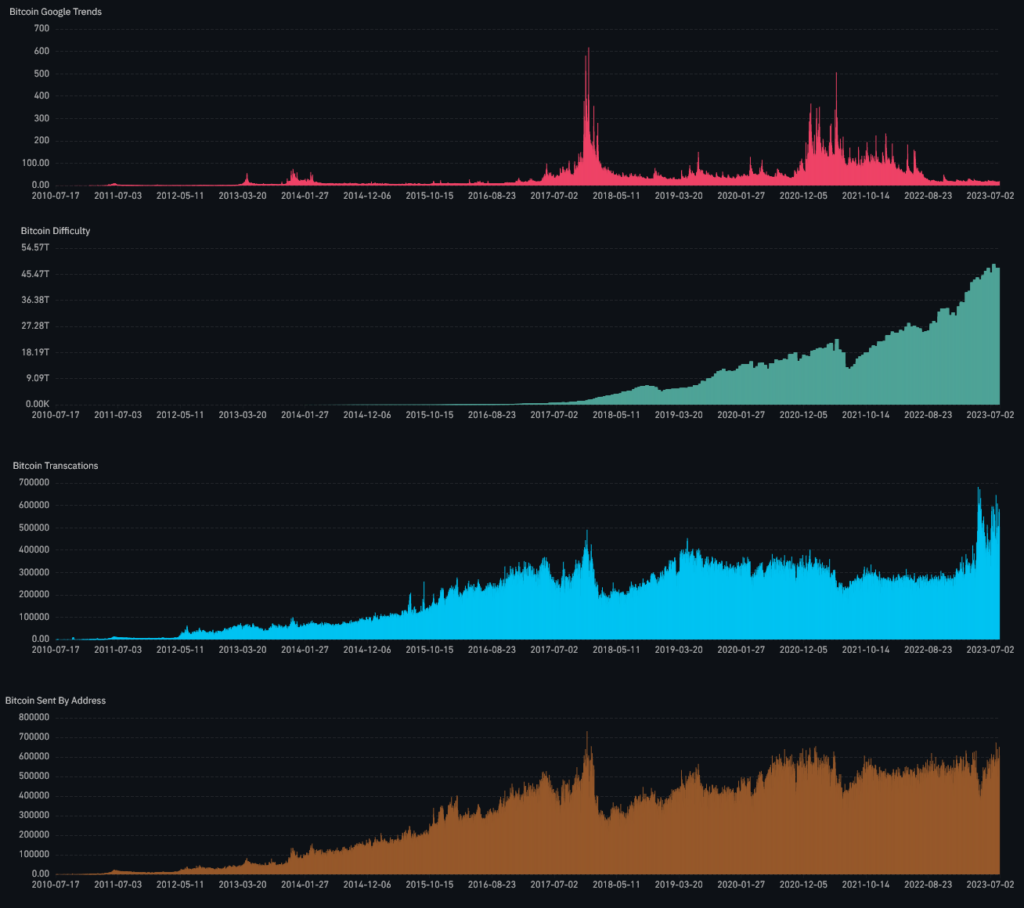Screen dimensions: 1024x908
Task: Click the Bitcoin Sent By Address chart title
Action: click(x=54, y=700)
